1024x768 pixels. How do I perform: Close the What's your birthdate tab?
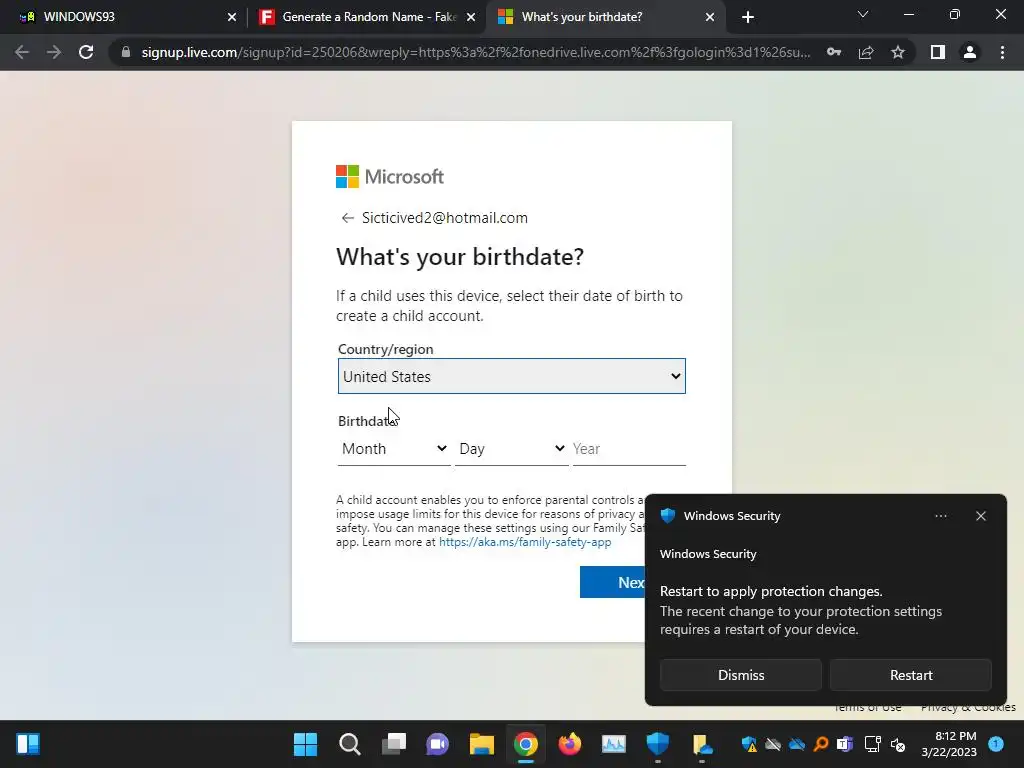click(x=710, y=17)
